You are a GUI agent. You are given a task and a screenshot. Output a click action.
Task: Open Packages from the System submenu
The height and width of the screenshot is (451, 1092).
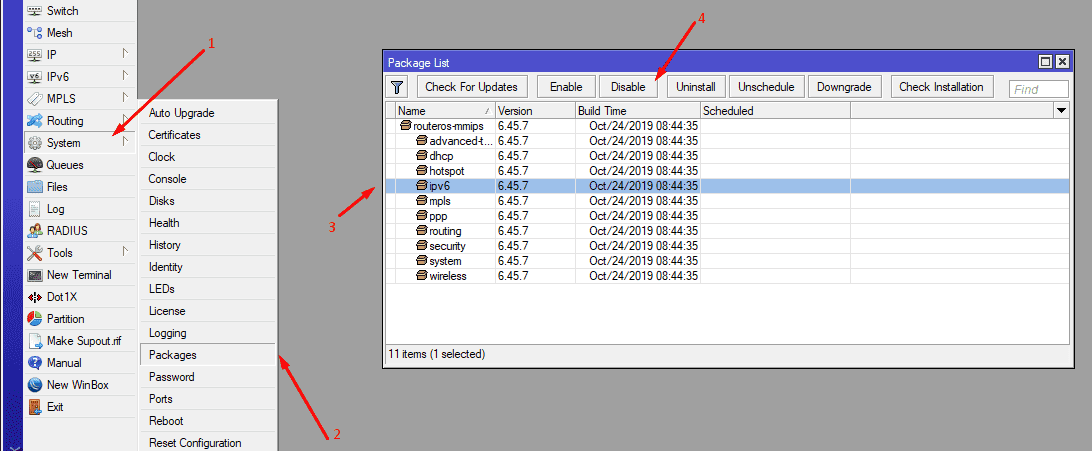click(173, 355)
